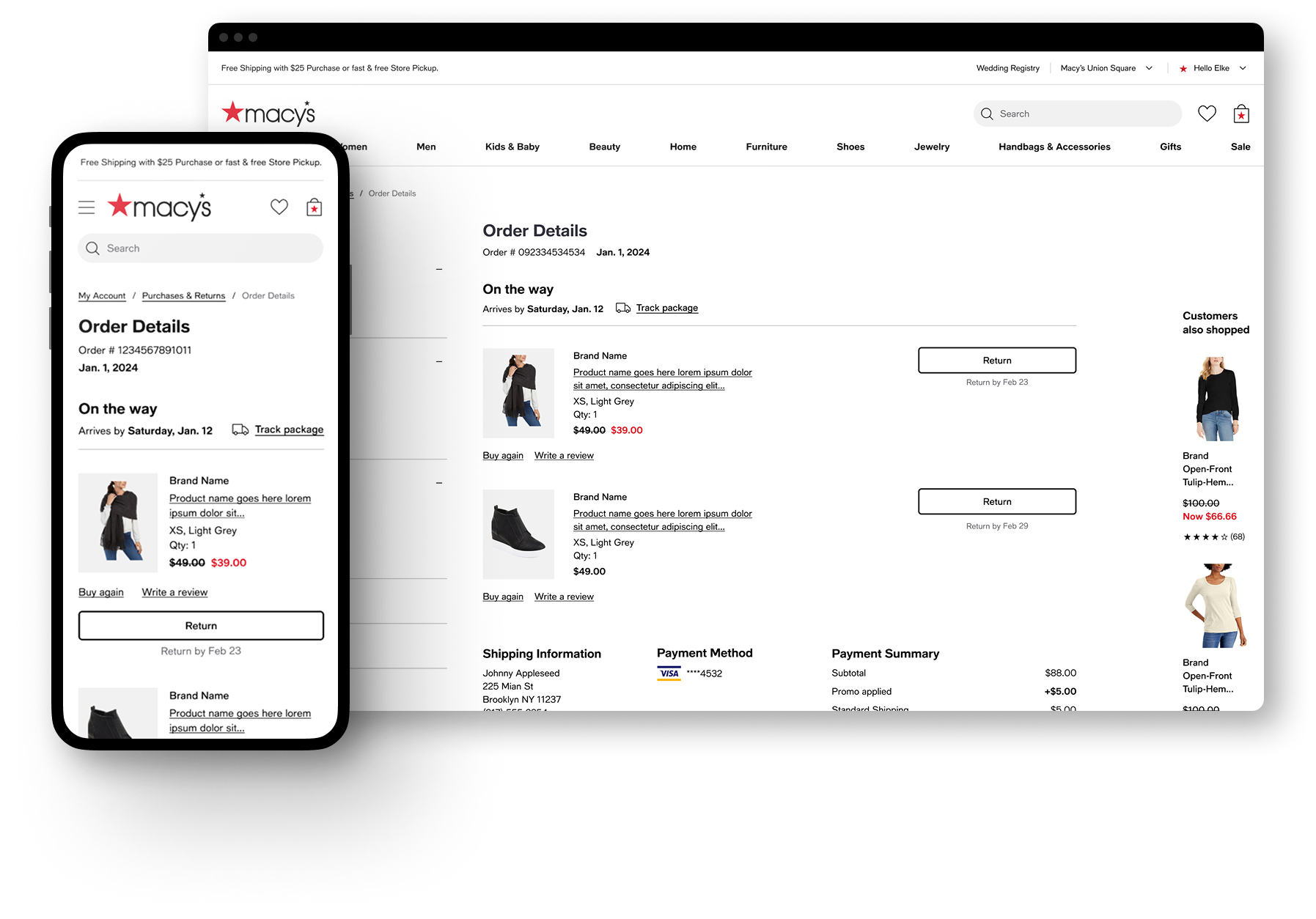Click the $88.00 subtotal amount
The width and height of the screenshot is (1316, 919).
[x=1061, y=673]
